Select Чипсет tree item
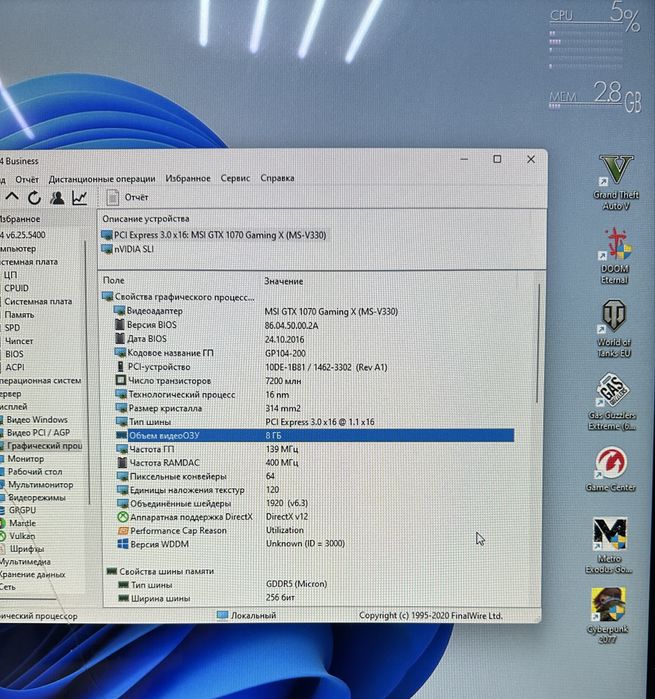Image resolution: width=655 pixels, height=699 pixels. pyautogui.click(x=19, y=341)
